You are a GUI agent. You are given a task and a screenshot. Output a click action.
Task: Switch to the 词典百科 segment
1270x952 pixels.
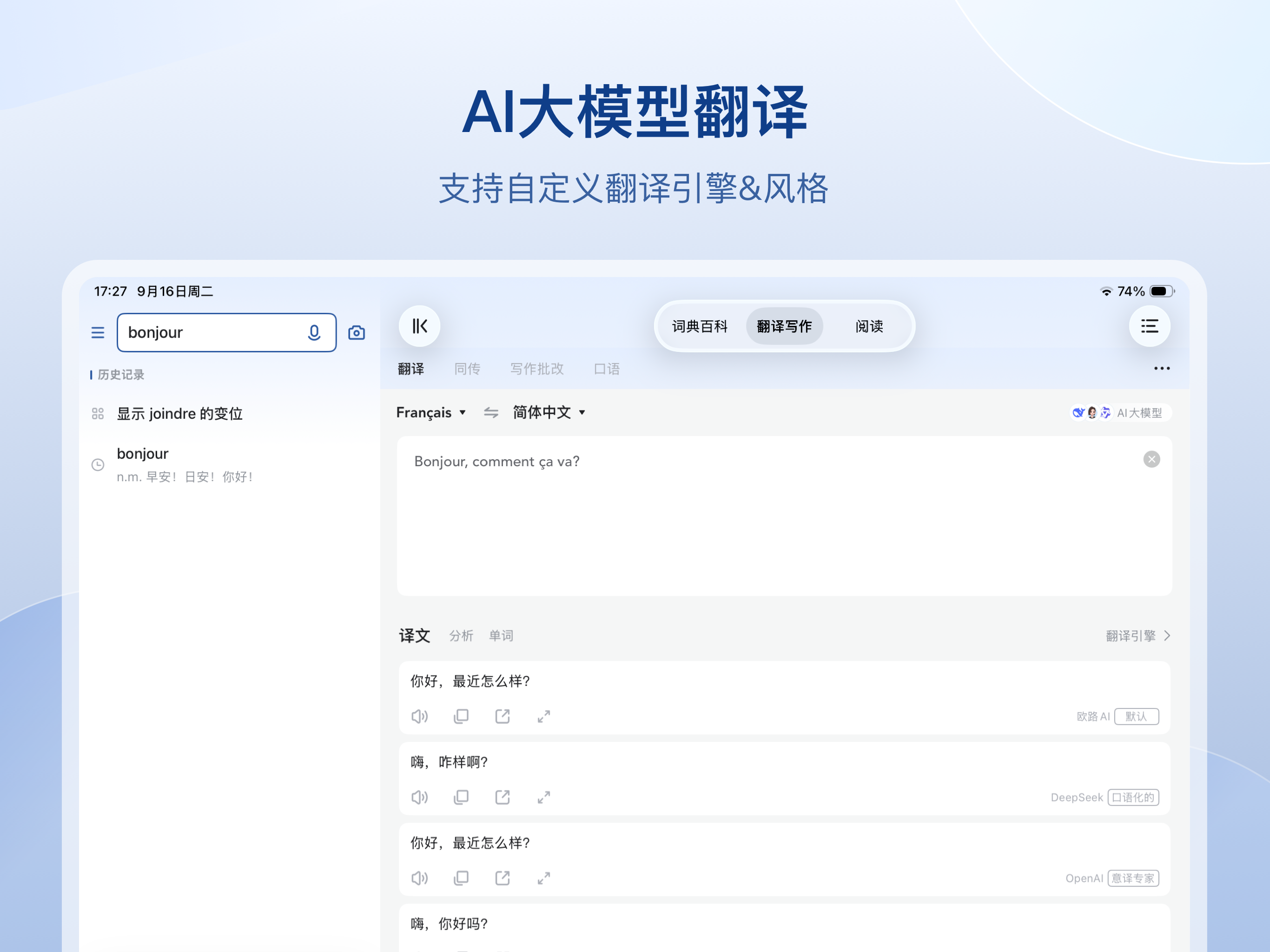click(700, 326)
